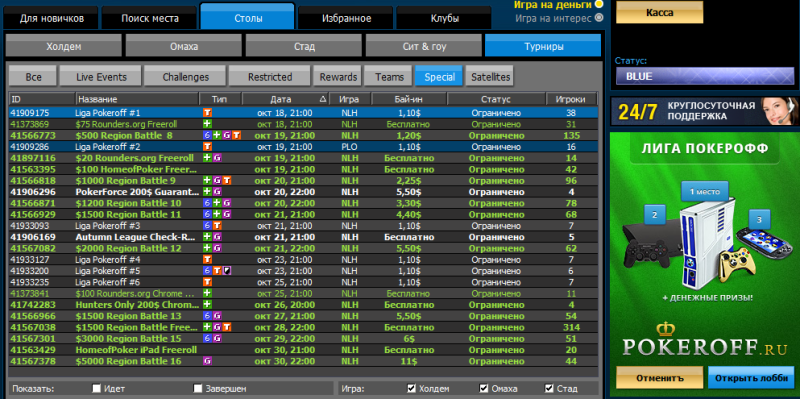Sort by the Дата column header arrow
This screenshot has height=399, width=800.
322,99
